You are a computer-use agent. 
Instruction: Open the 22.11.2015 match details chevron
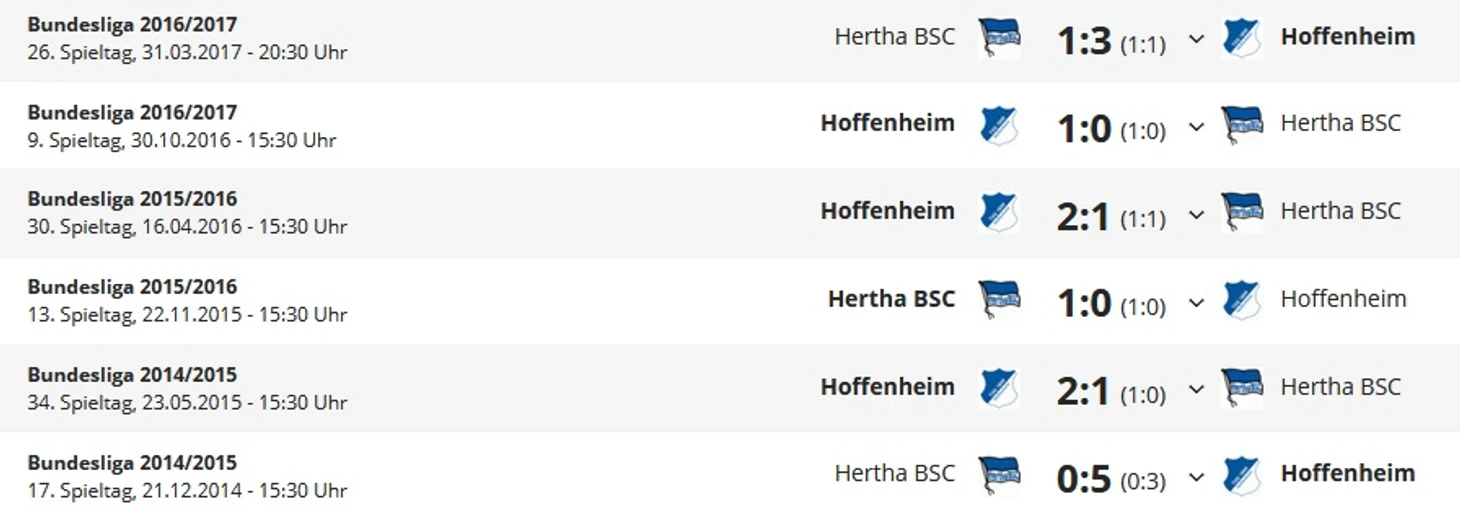pyautogui.click(x=1196, y=302)
